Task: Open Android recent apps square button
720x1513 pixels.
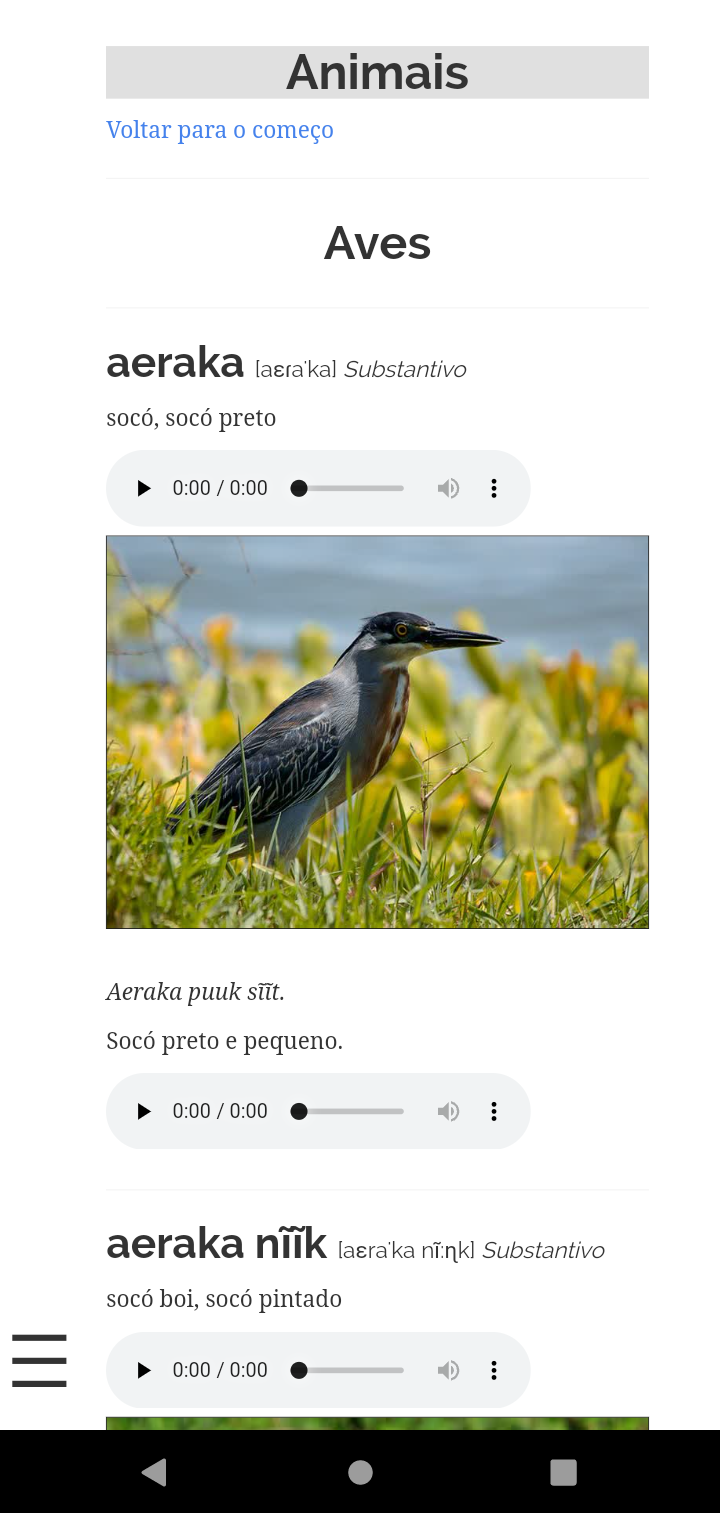Action: [564, 1472]
